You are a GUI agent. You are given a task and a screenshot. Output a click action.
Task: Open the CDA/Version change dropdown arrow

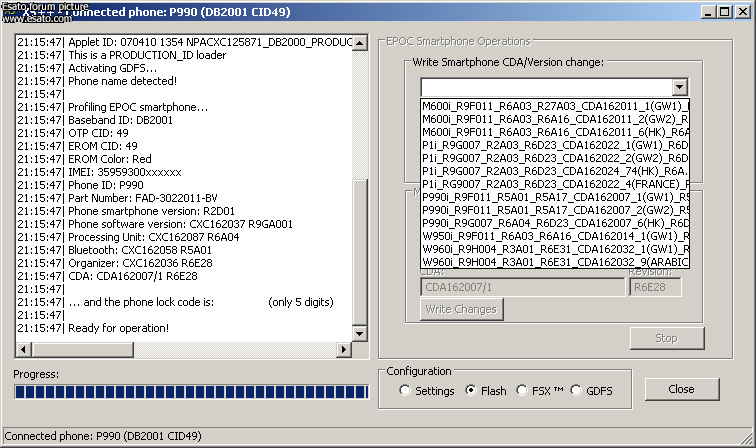point(679,87)
